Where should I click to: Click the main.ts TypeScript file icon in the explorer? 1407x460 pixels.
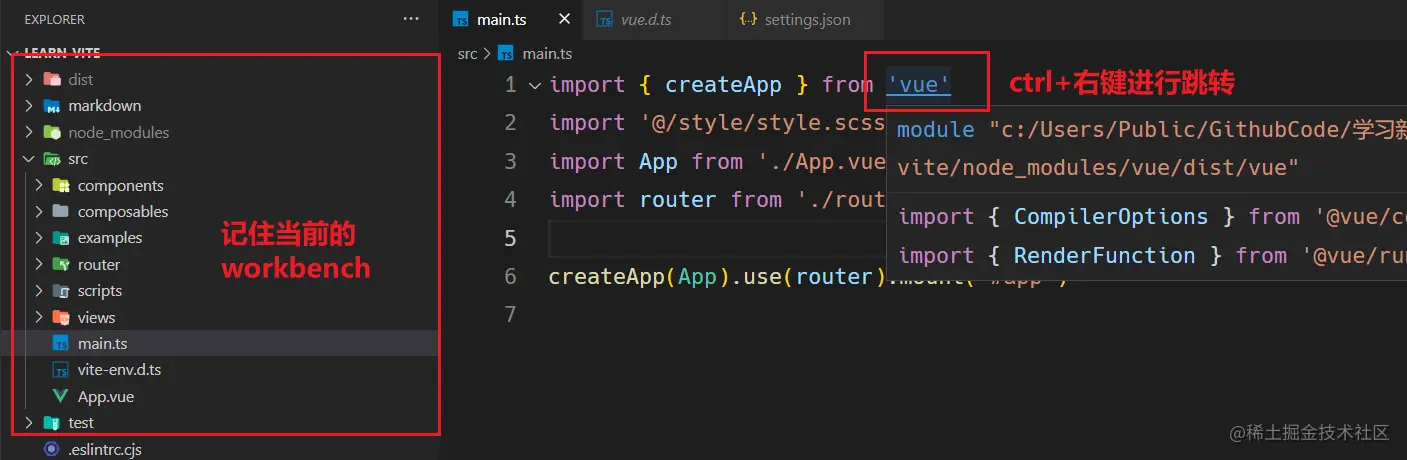(61, 344)
